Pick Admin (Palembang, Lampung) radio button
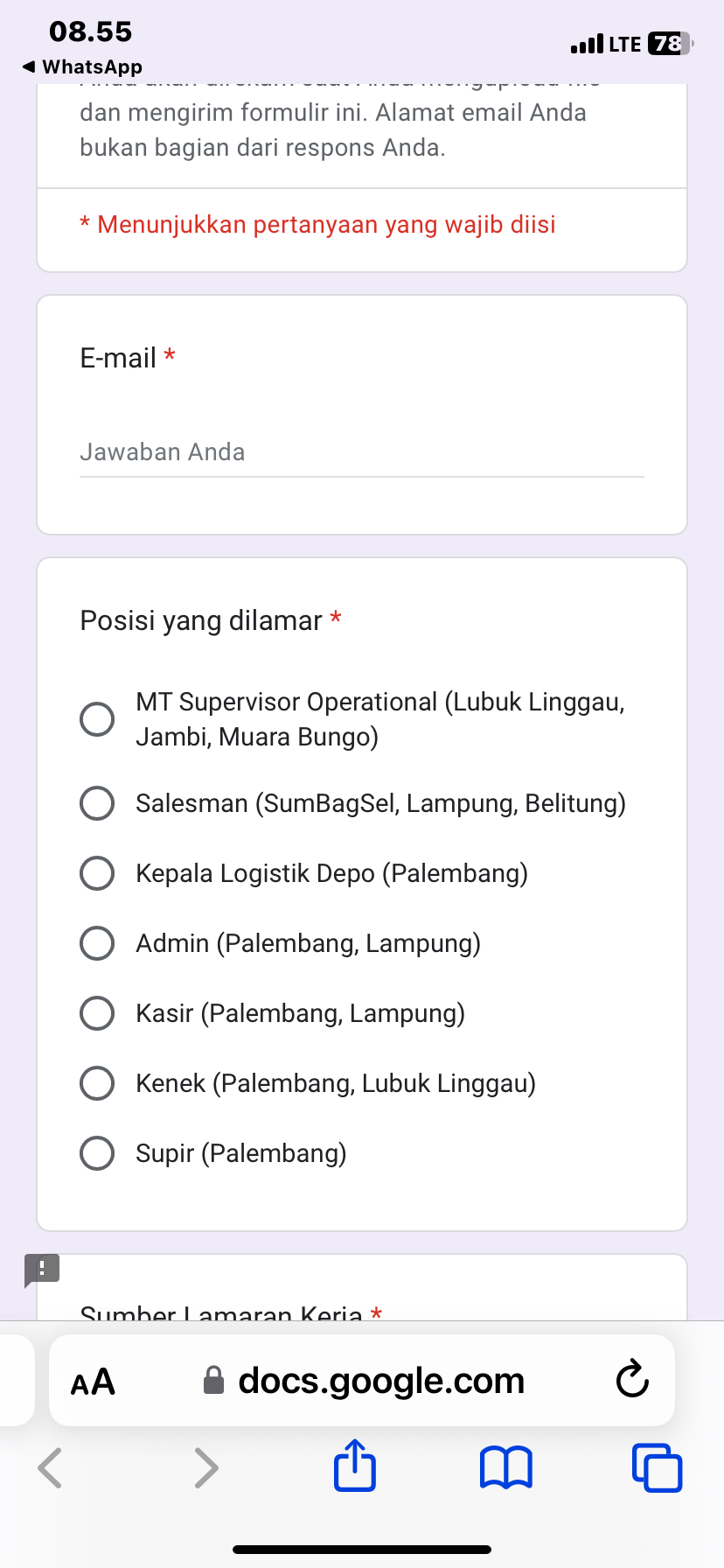The image size is (724, 1568). (97, 943)
